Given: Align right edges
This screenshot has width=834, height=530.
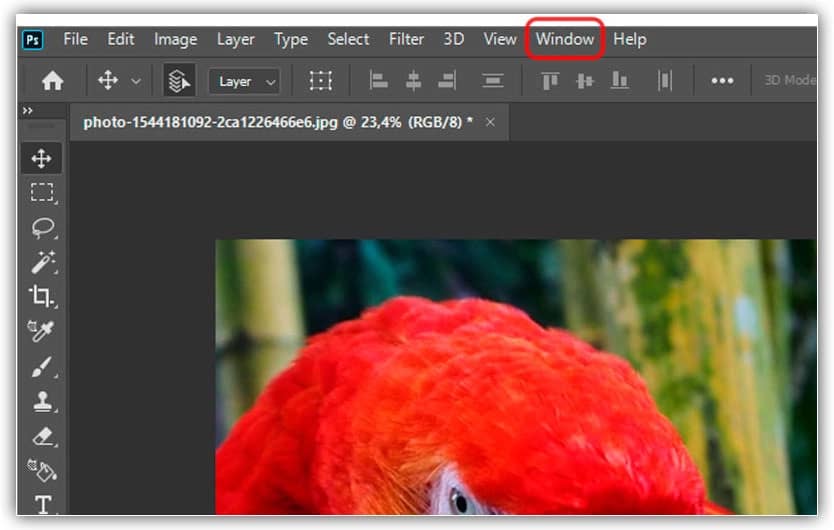Looking at the screenshot, I should pyautogui.click(x=447, y=81).
